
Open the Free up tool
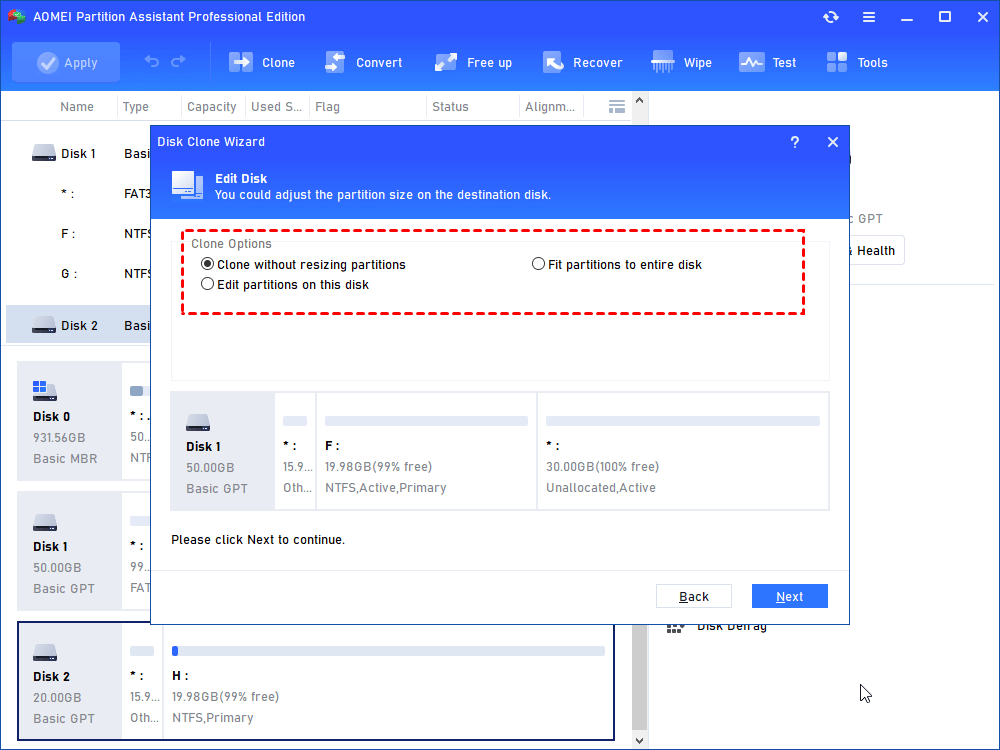[x=473, y=62]
